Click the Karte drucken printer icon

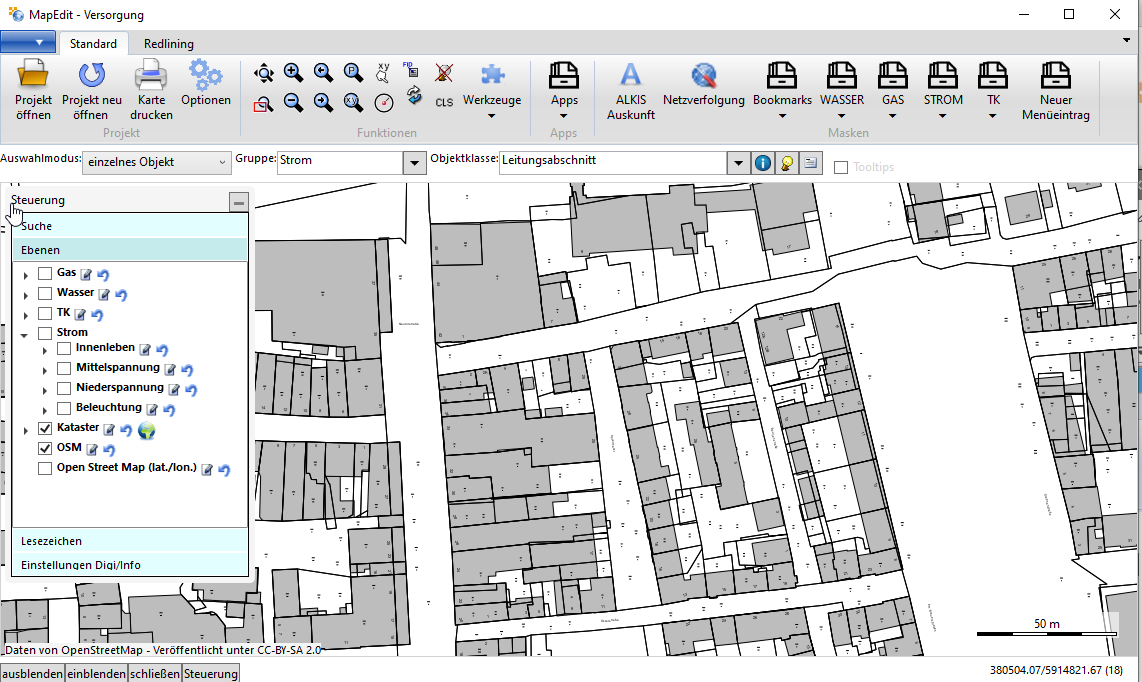[151, 75]
